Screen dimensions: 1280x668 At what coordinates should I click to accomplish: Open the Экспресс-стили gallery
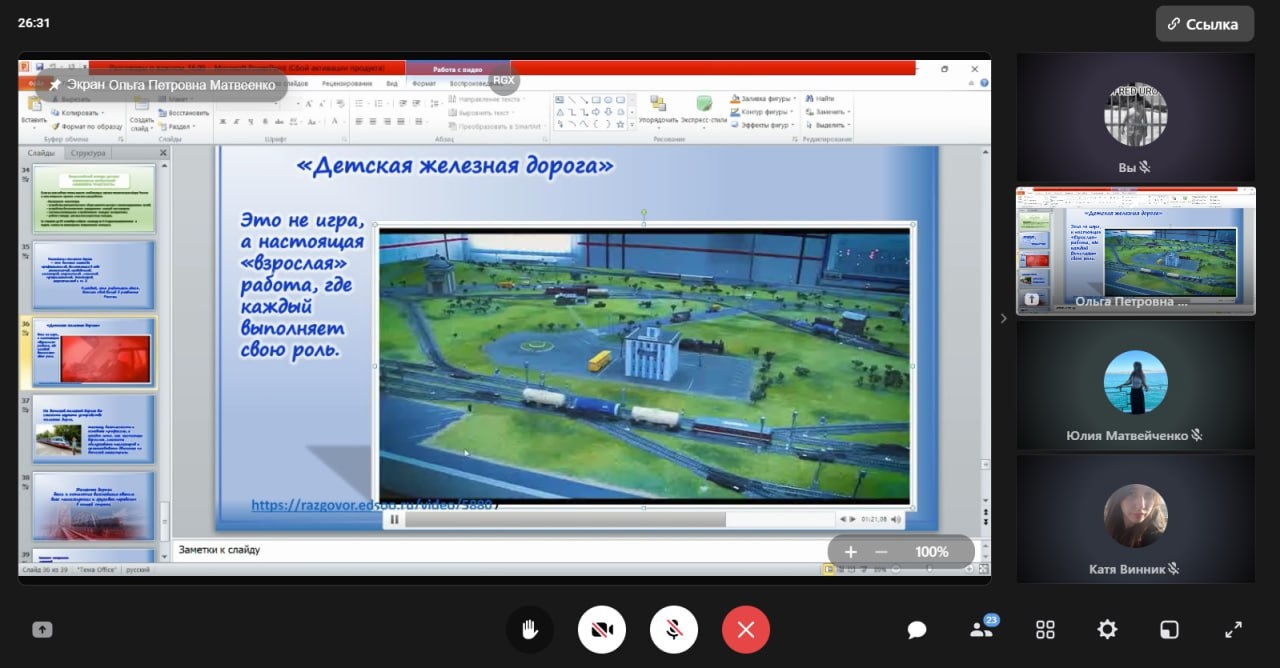pyautogui.click(x=705, y=111)
